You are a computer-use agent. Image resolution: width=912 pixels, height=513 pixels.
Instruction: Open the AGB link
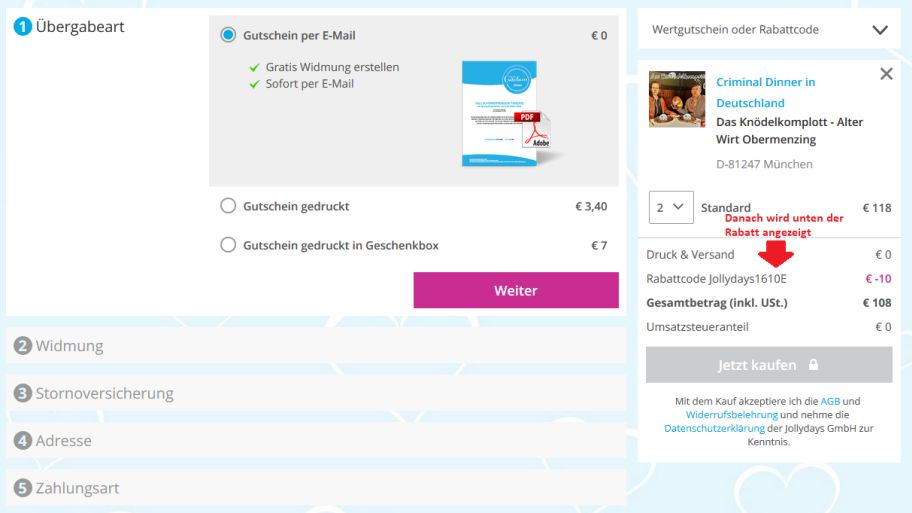pyautogui.click(x=831, y=401)
